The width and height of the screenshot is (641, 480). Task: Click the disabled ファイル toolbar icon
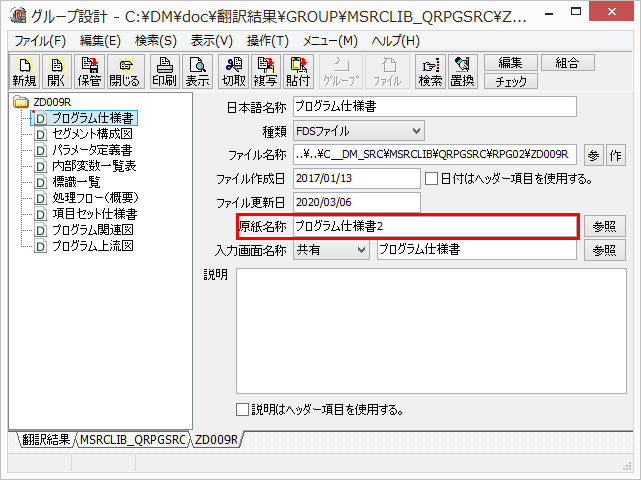coord(387,72)
